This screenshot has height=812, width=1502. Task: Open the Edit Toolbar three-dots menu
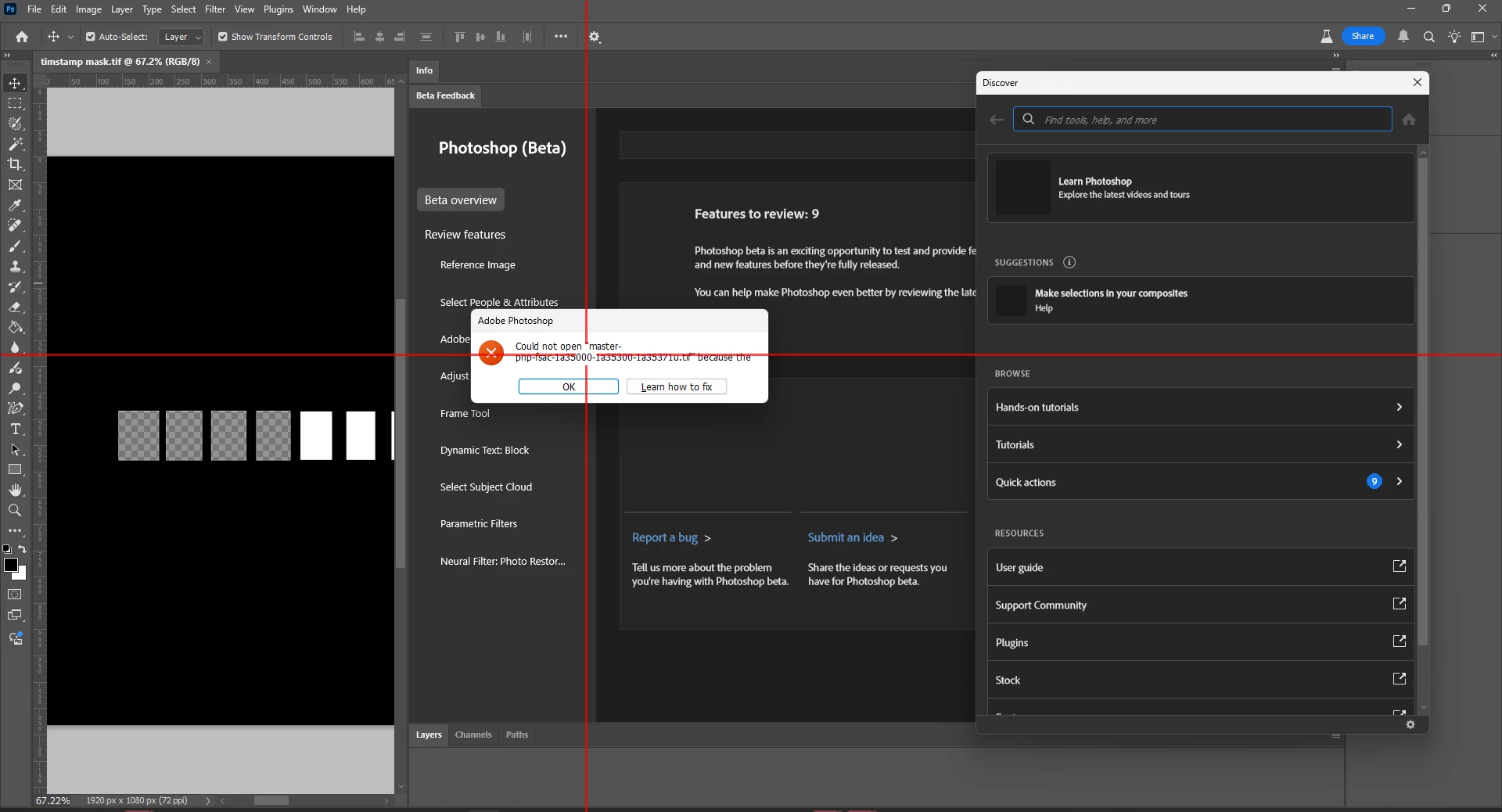click(x=15, y=530)
